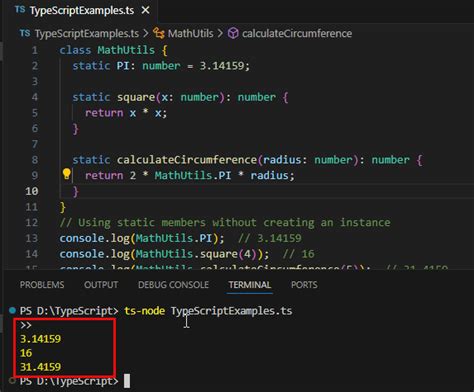Open the calculateCircumference breadcrumb item
The width and height of the screenshot is (474, 392).
297,33
